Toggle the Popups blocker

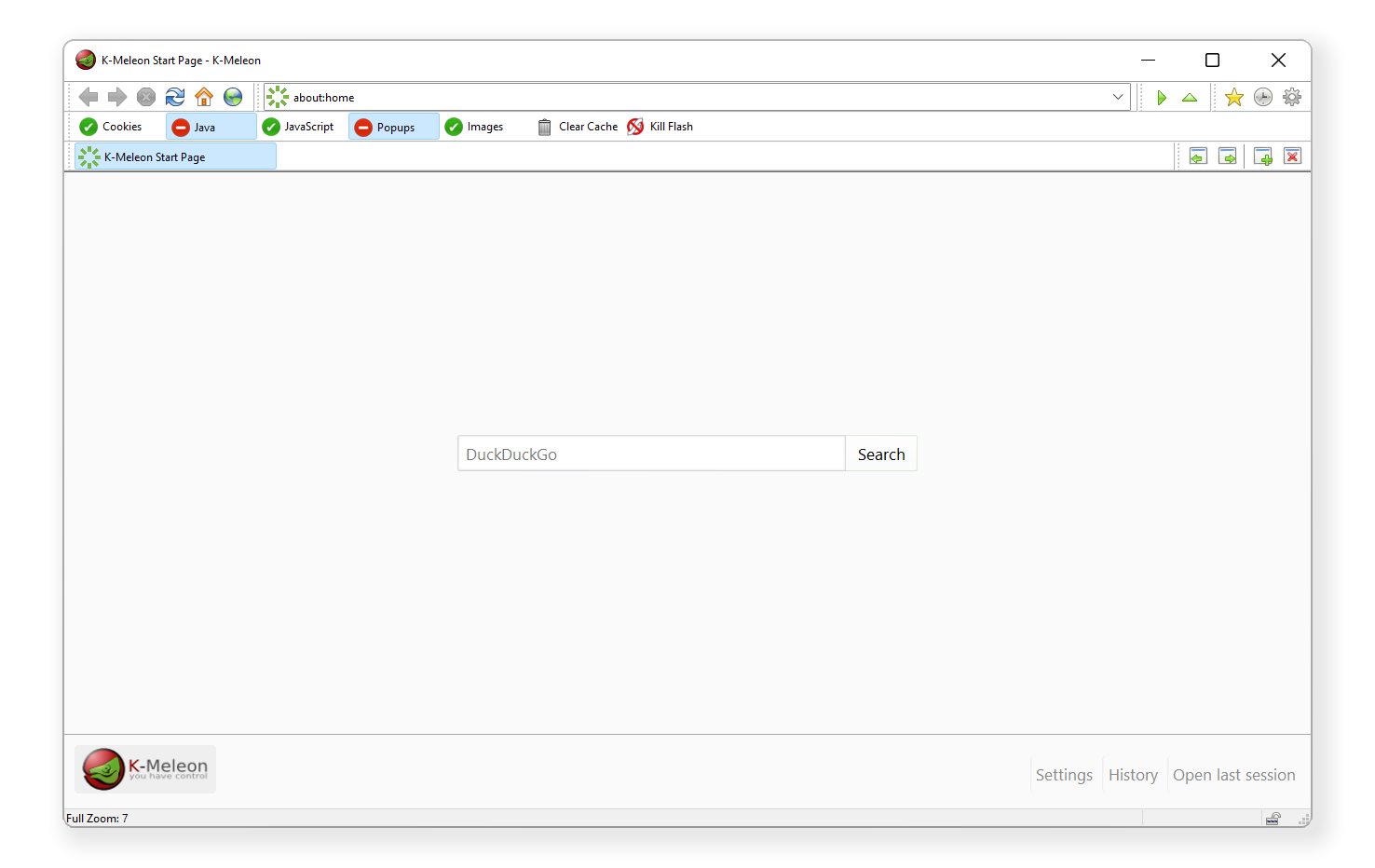pos(393,127)
